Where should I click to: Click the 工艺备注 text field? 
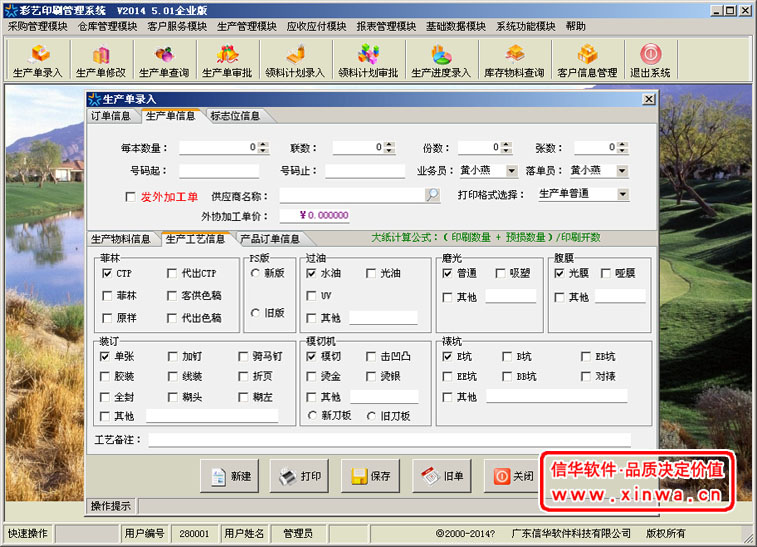[x=388, y=440]
